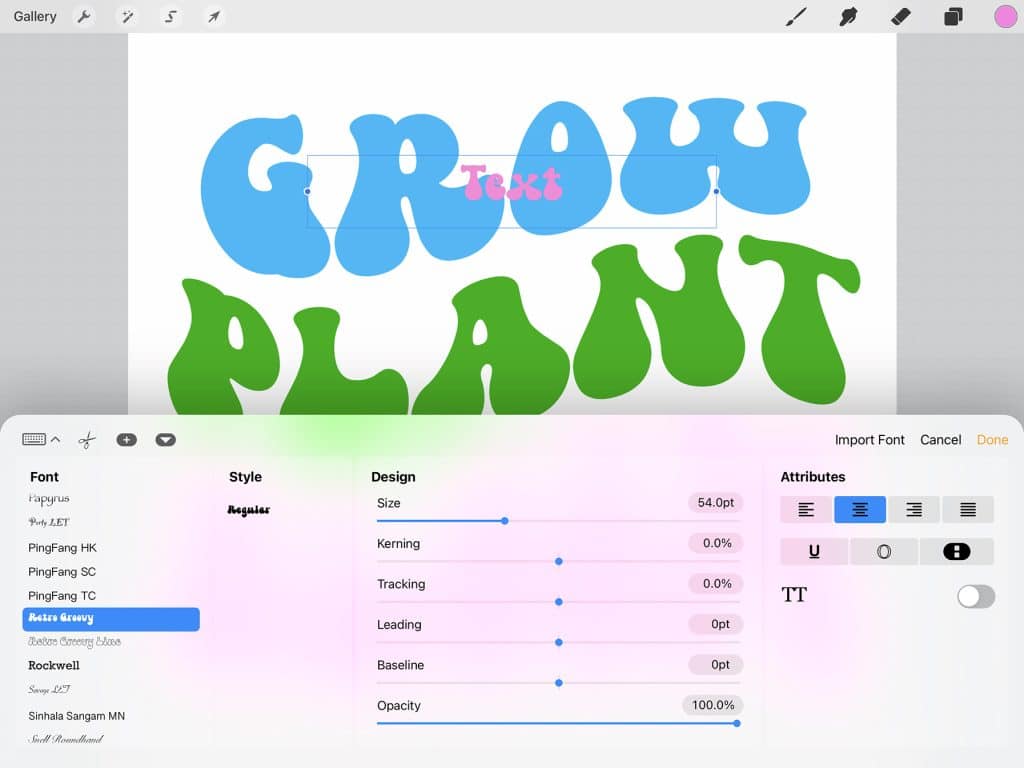Click Import Font

869,440
